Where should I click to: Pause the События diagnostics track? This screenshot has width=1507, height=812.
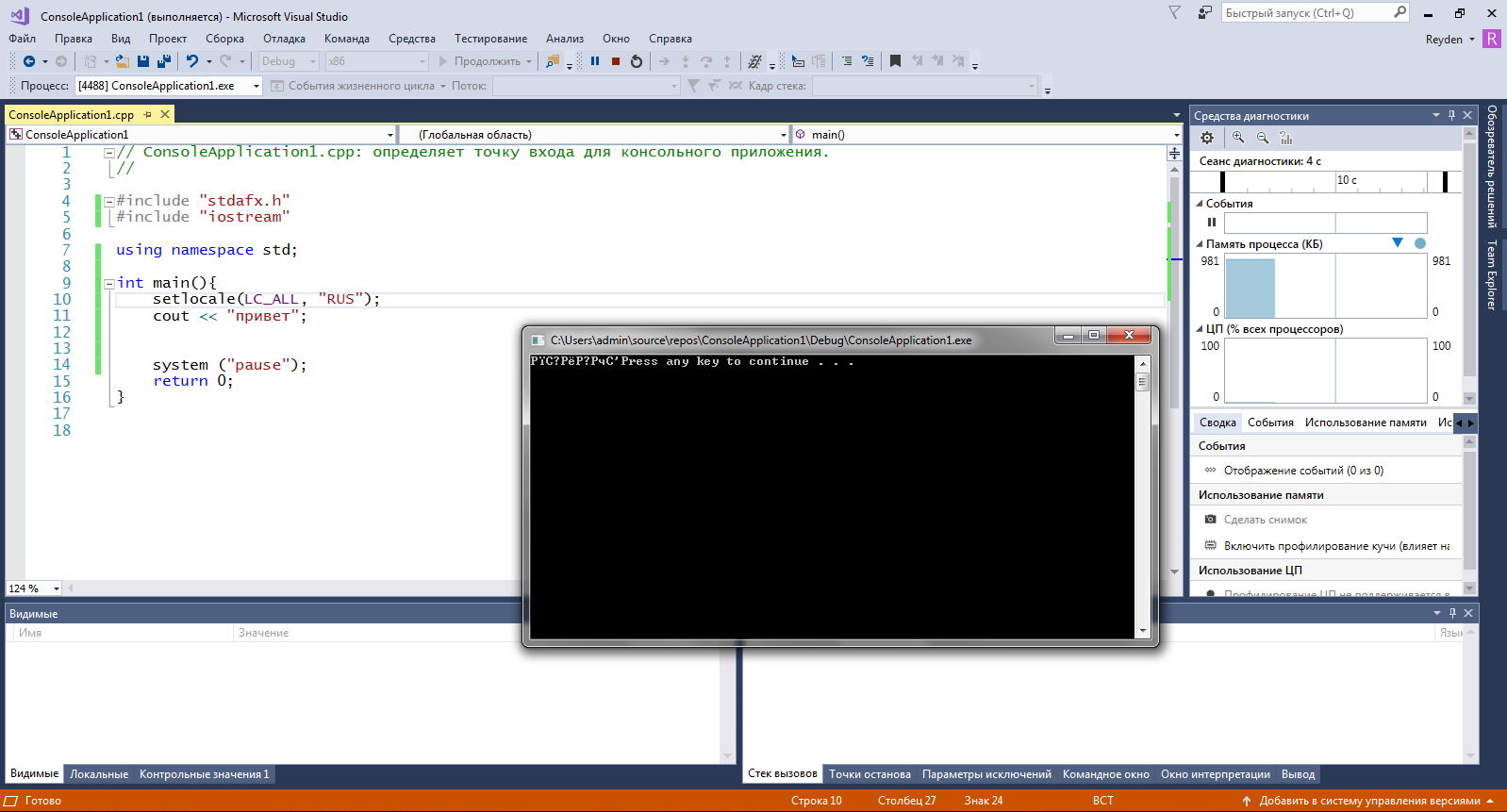click(1212, 223)
